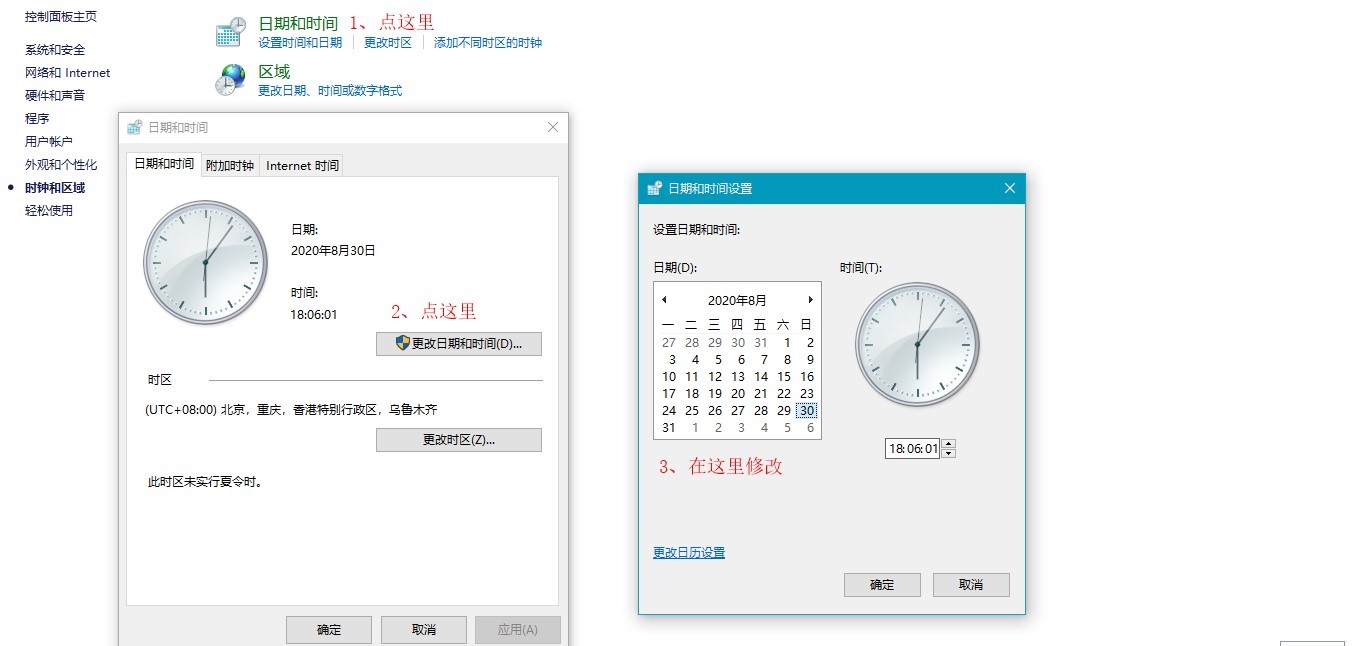Click 取消 in the 日期和时间设置 dialog
The image size is (1361, 646).
pyautogui.click(x=971, y=585)
